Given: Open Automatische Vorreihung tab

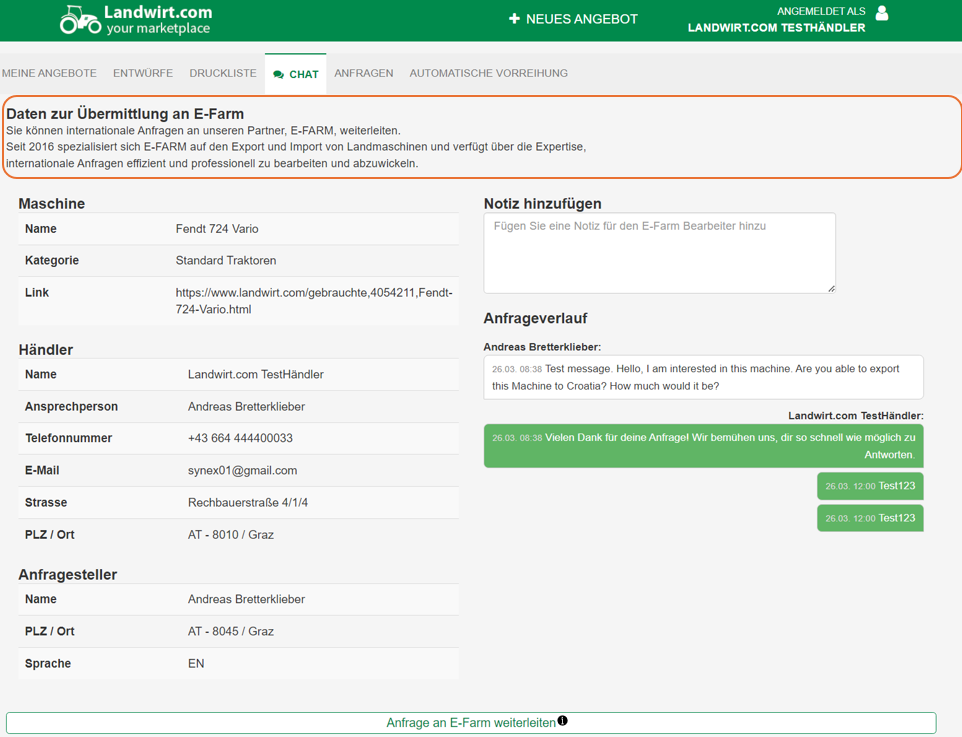Looking at the screenshot, I should tap(488, 73).
